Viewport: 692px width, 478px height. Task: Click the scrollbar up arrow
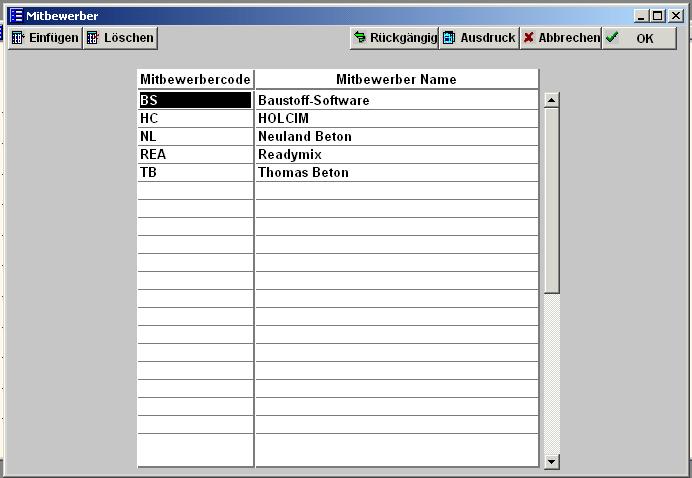551,100
